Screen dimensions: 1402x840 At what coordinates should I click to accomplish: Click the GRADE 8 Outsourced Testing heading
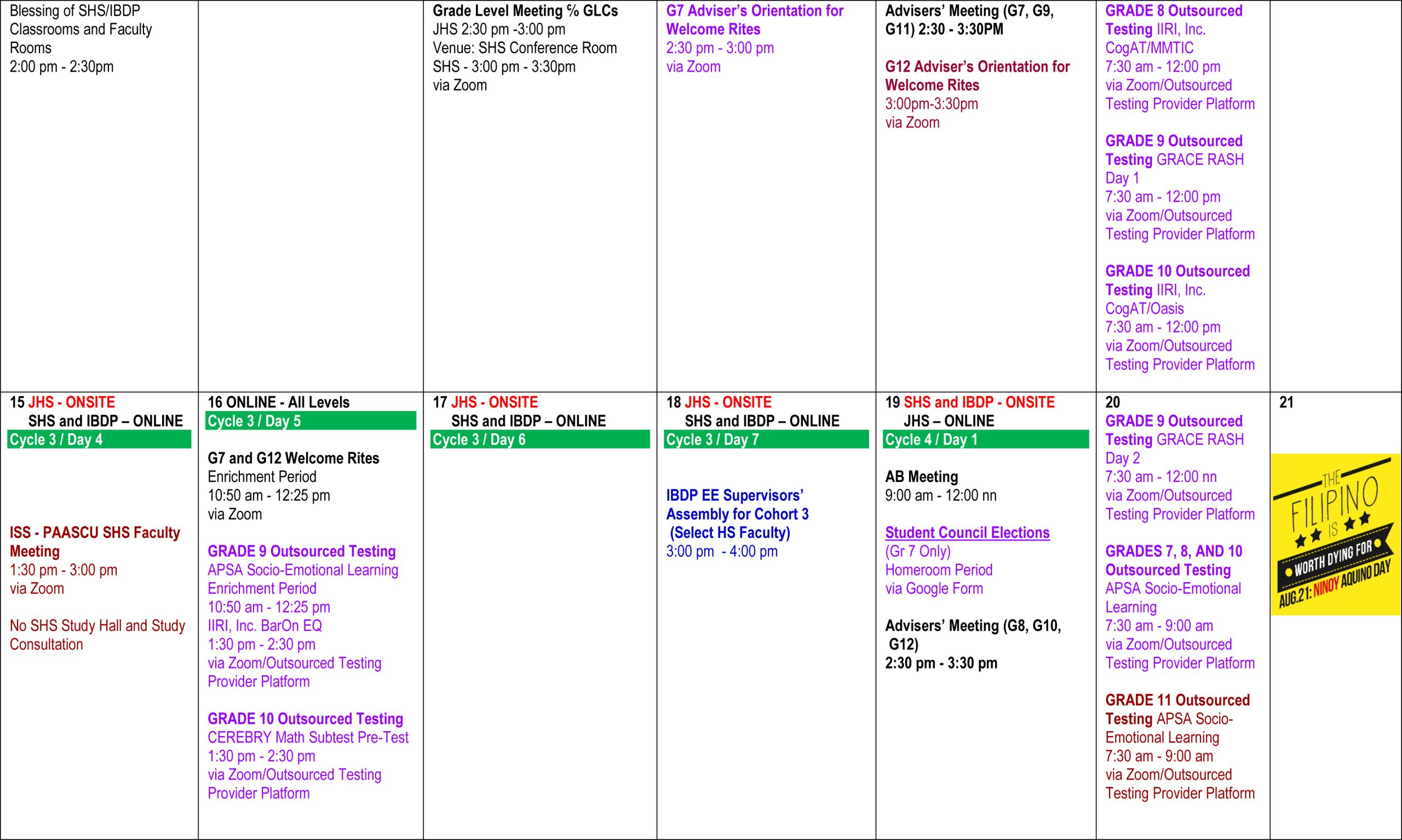pyautogui.click(x=1173, y=11)
